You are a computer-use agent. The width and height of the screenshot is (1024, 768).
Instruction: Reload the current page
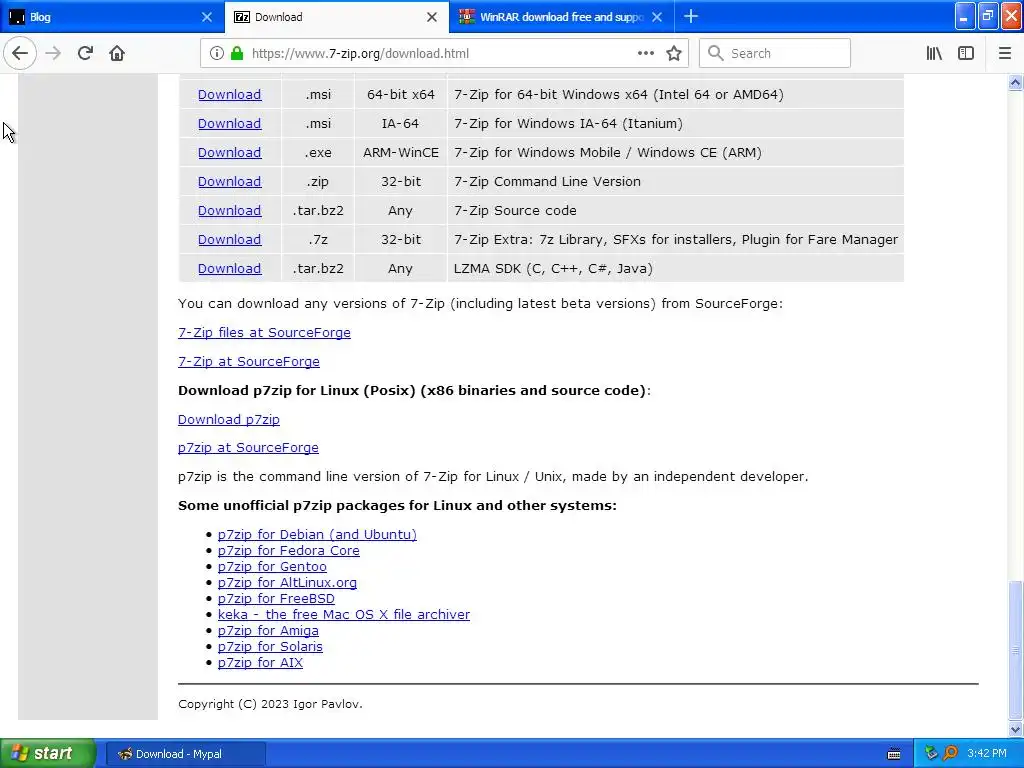pos(85,54)
